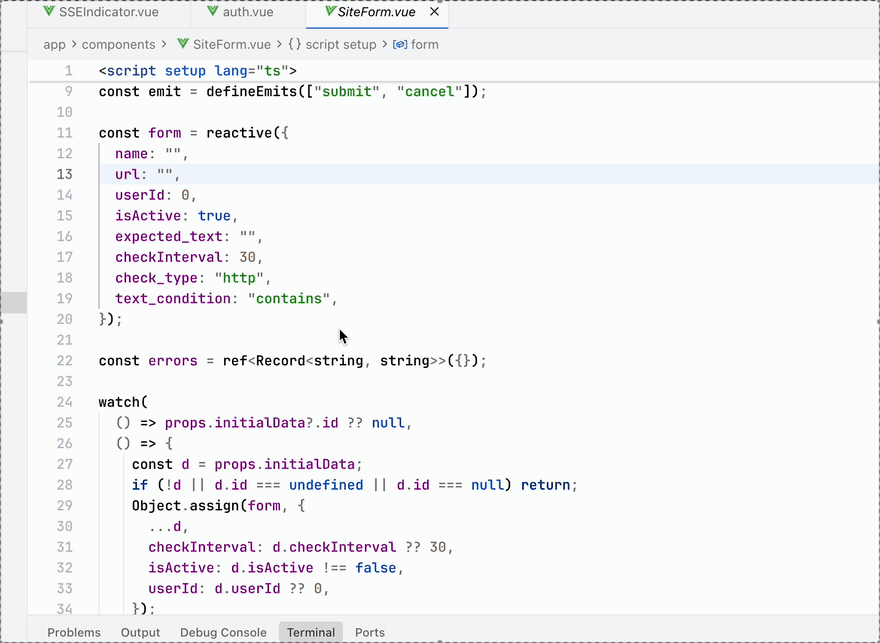The height and width of the screenshot is (643, 880).
Task: Open the form breadcrumb segment
Action: [x=425, y=44]
